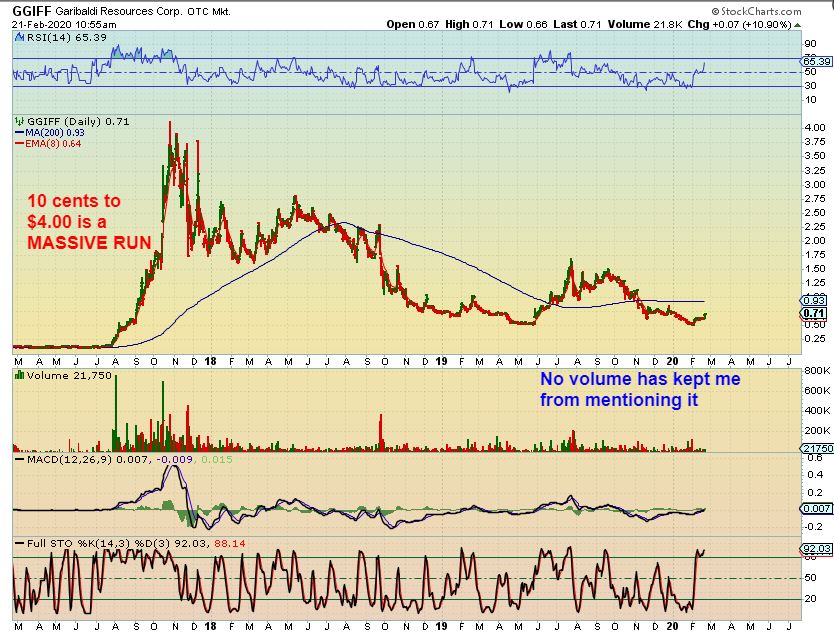Click the 21750 volume tag on right axis

[818, 449]
